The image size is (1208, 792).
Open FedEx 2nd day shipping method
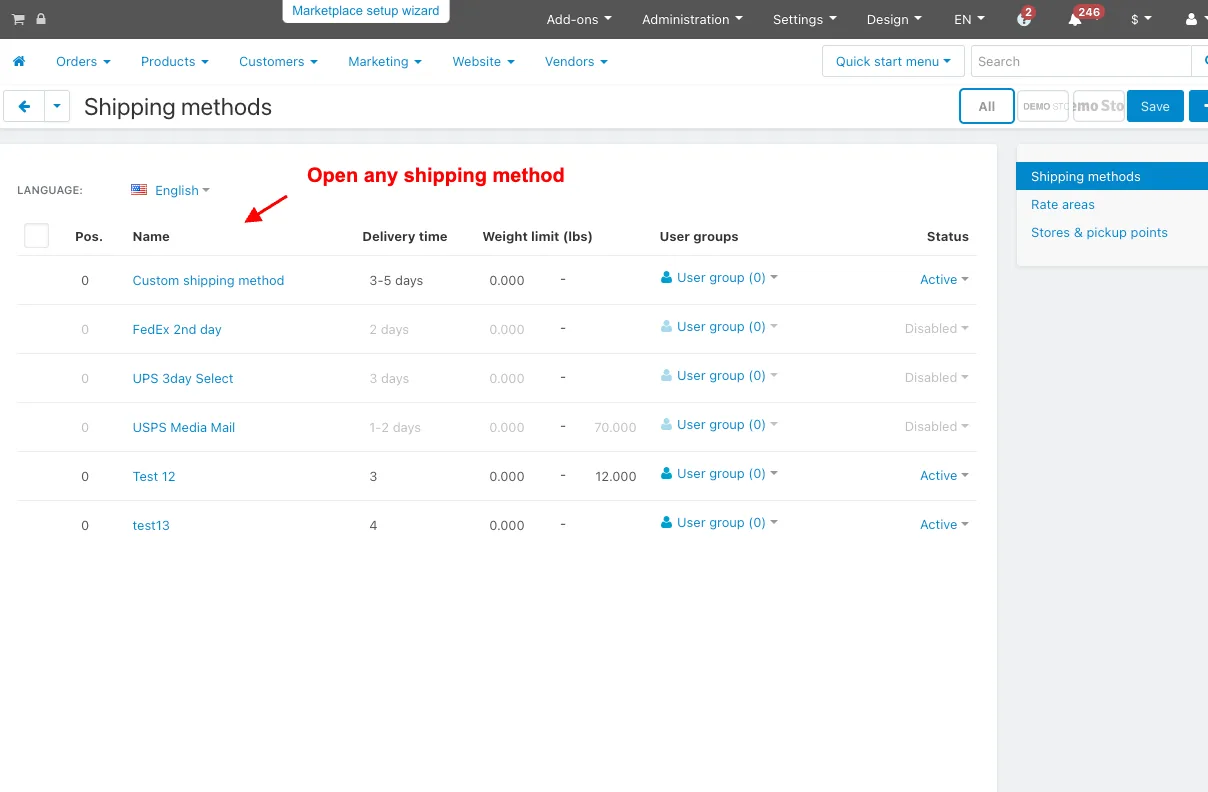(177, 329)
